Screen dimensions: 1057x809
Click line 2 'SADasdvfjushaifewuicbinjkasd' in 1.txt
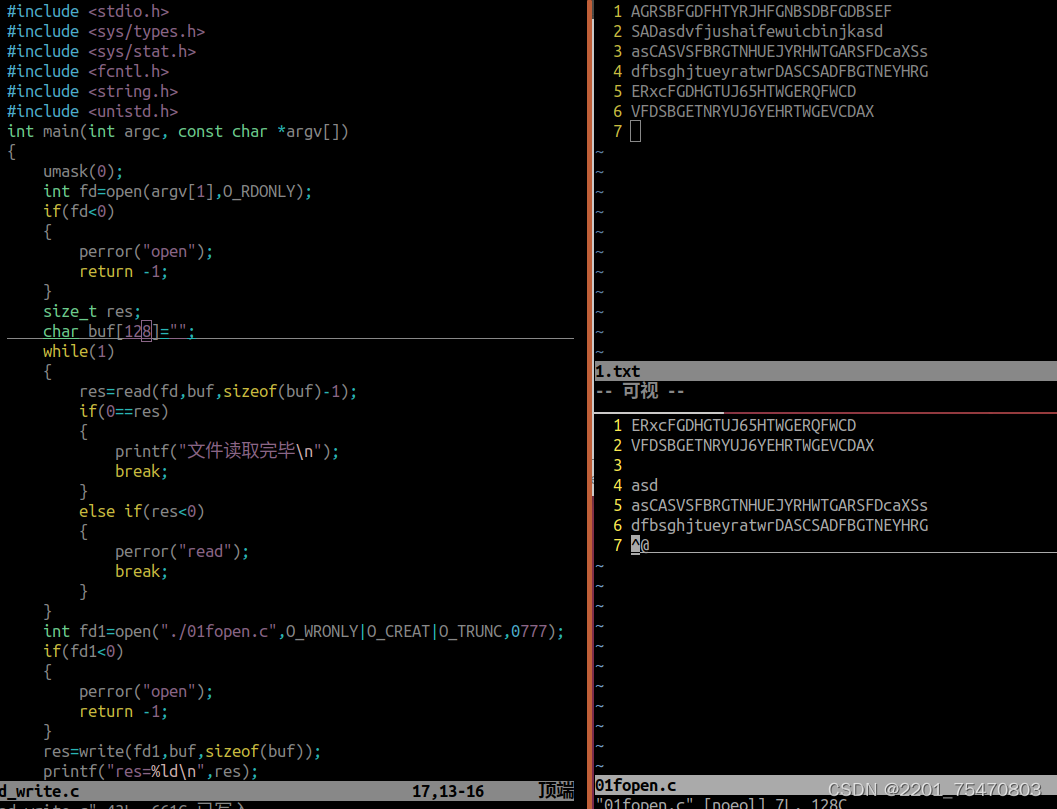[x=757, y=32]
